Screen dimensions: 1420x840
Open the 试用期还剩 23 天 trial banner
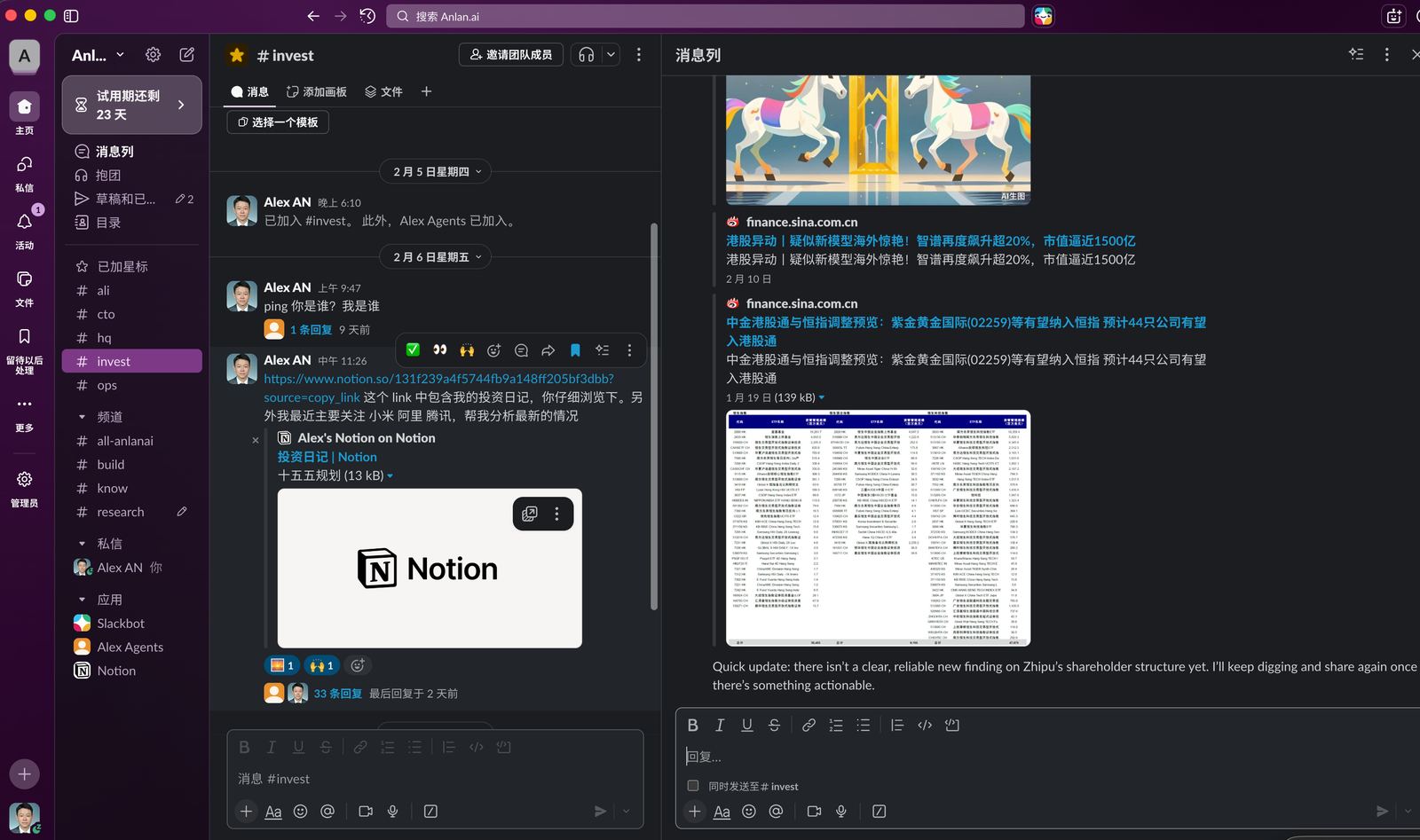click(132, 105)
